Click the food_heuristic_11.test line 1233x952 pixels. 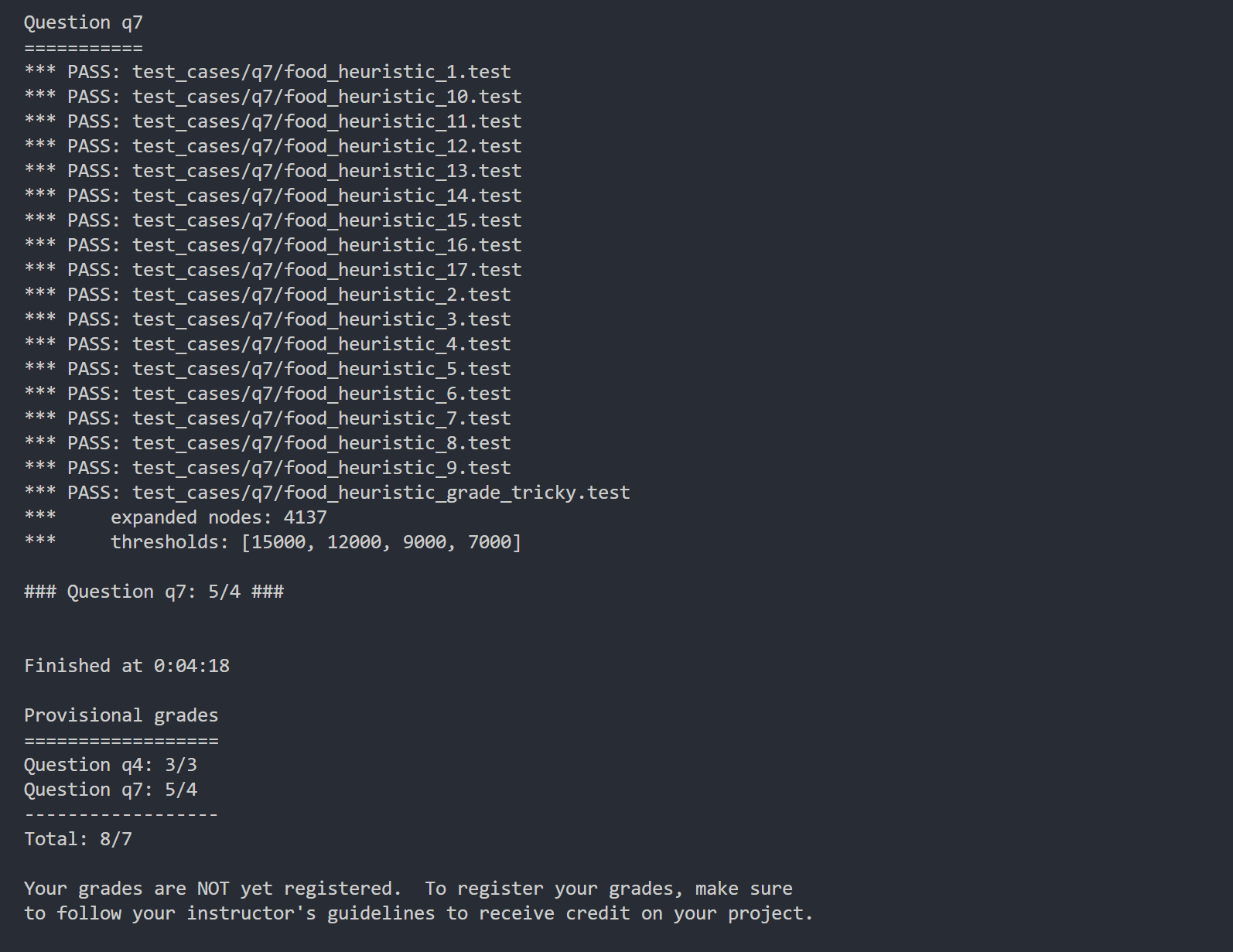tap(272, 121)
